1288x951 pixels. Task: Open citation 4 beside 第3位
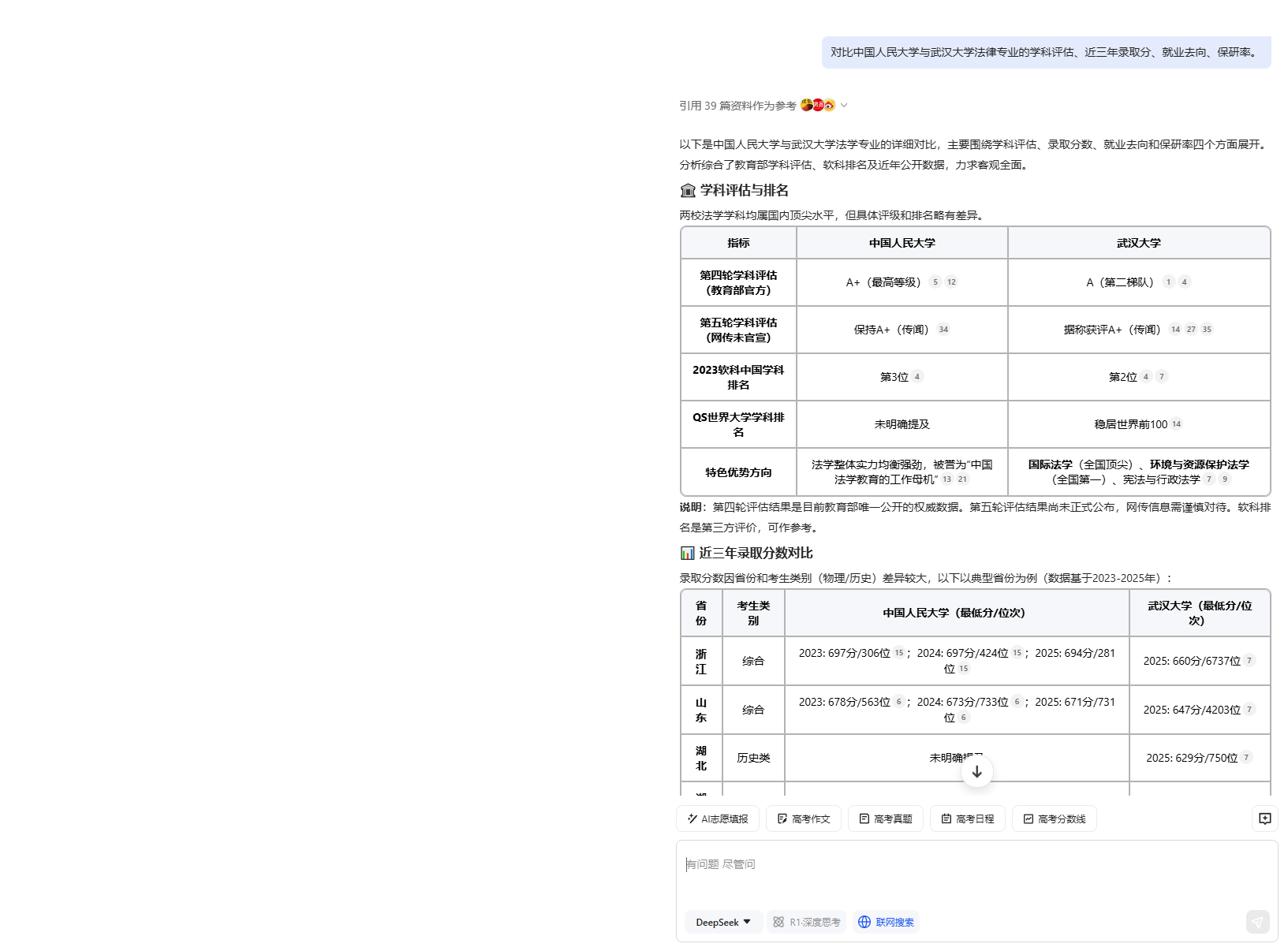(917, 377)
